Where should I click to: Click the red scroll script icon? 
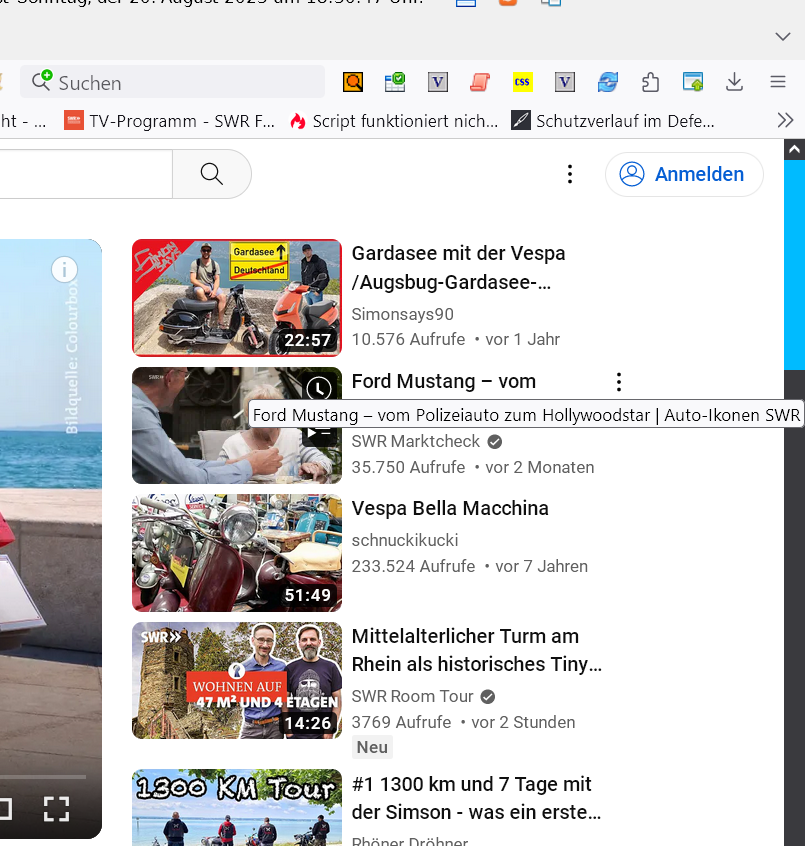tap(480, 82)
